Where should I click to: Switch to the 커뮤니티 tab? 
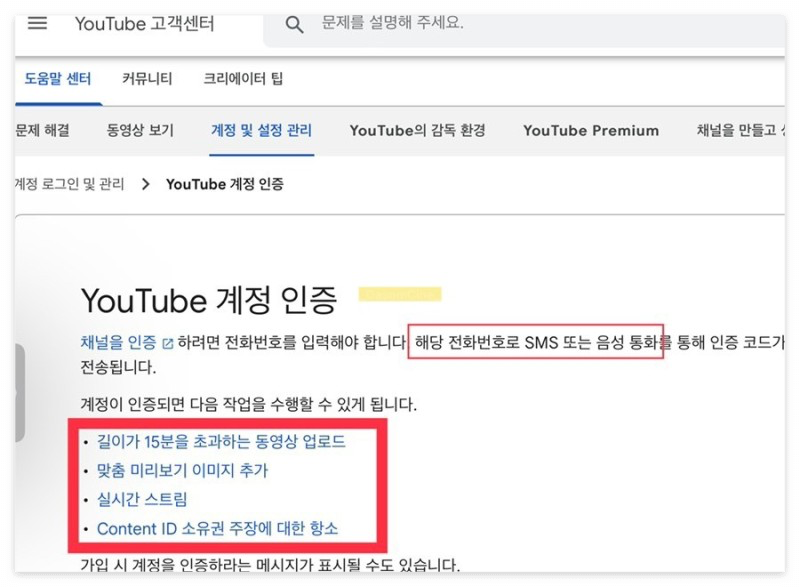point(147,79)
